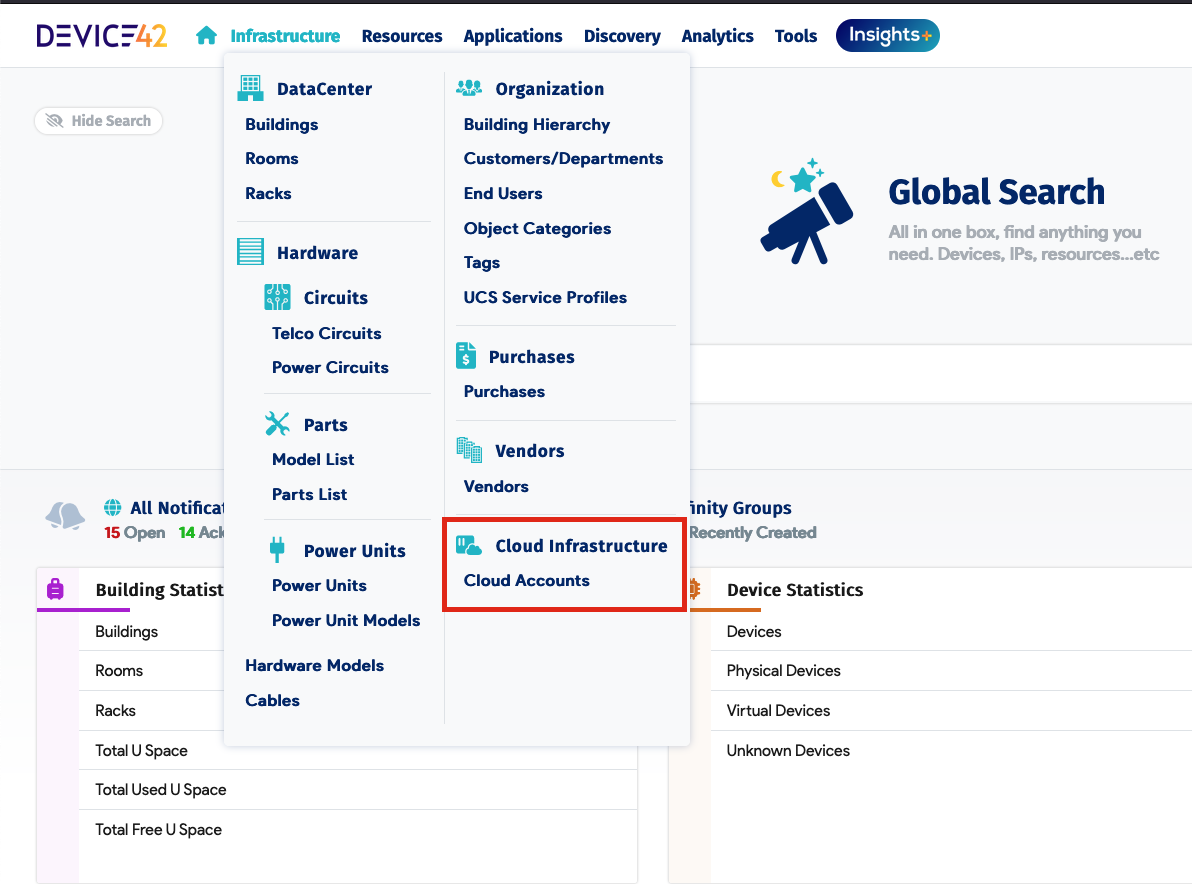This screenshot has height=884, width=1192.
Task: Select Tags menu entry
Action: [482, 263]
